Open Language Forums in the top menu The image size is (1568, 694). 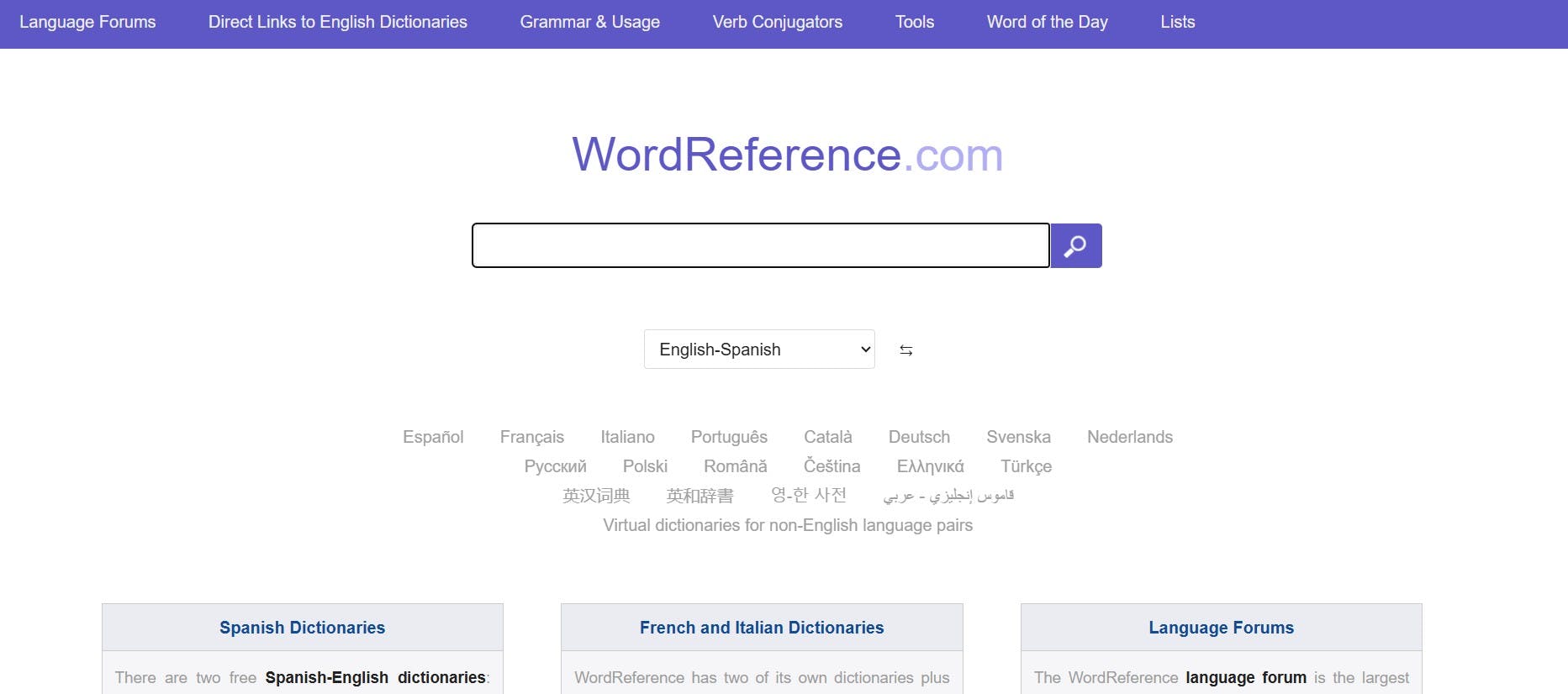coord(87,23)
